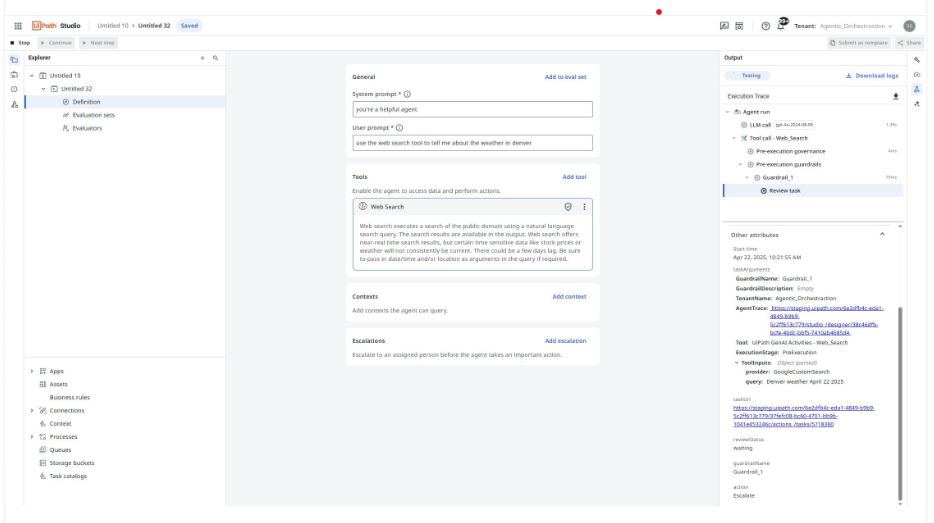Stop the running execution

(x=19, y=43)
